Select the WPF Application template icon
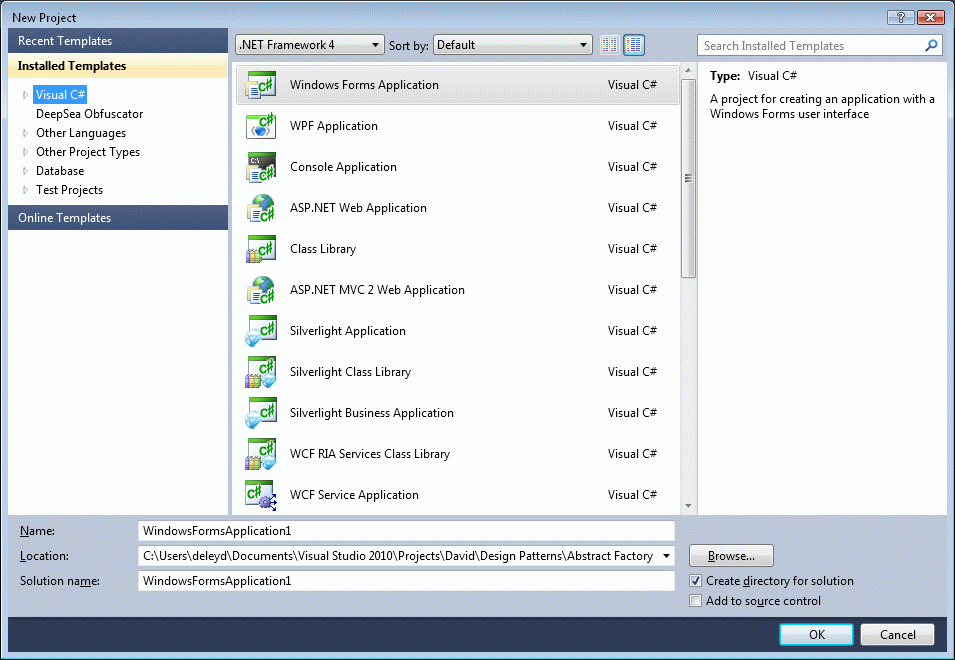 [x=261, y=125]
